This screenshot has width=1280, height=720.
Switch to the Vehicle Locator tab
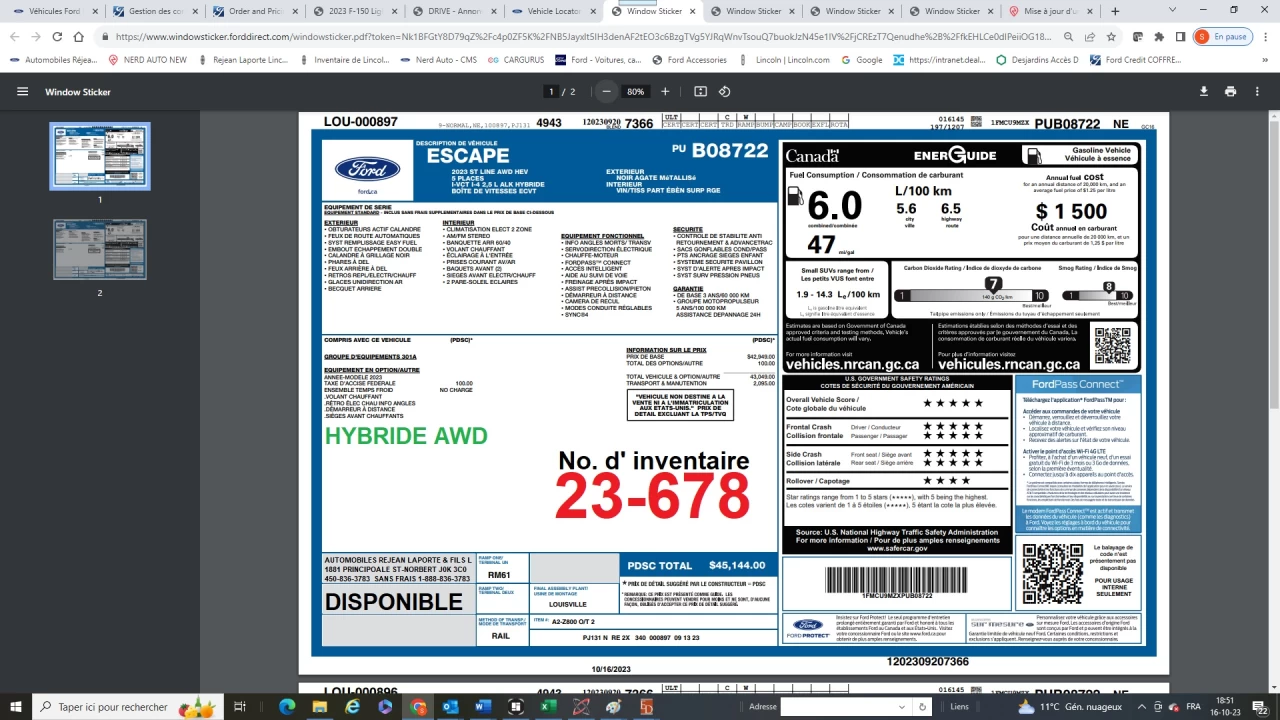click(553, 11)
